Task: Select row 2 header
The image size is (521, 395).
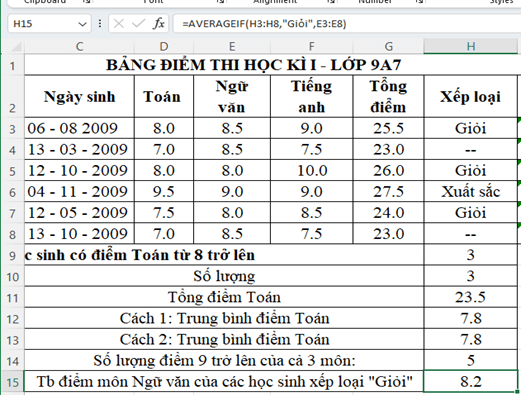Action: pos(12,96)
